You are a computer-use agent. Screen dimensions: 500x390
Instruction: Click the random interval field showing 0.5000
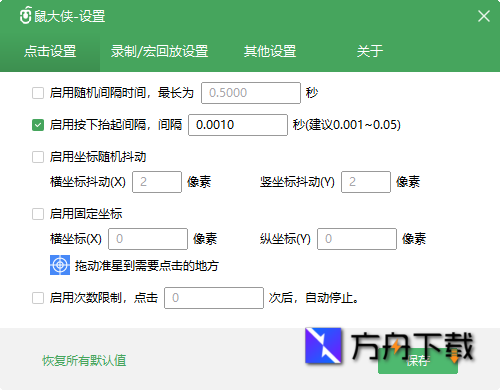pyautogui.click(x=251, y=93)
